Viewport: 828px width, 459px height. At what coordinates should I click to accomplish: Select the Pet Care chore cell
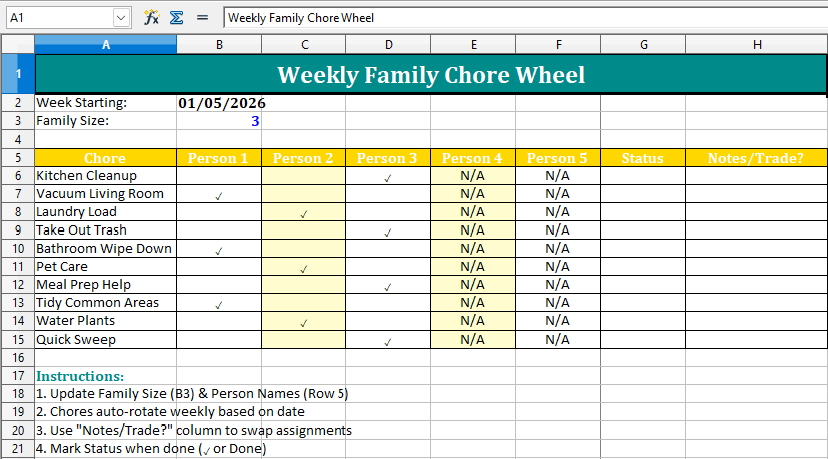click(105, 267)
